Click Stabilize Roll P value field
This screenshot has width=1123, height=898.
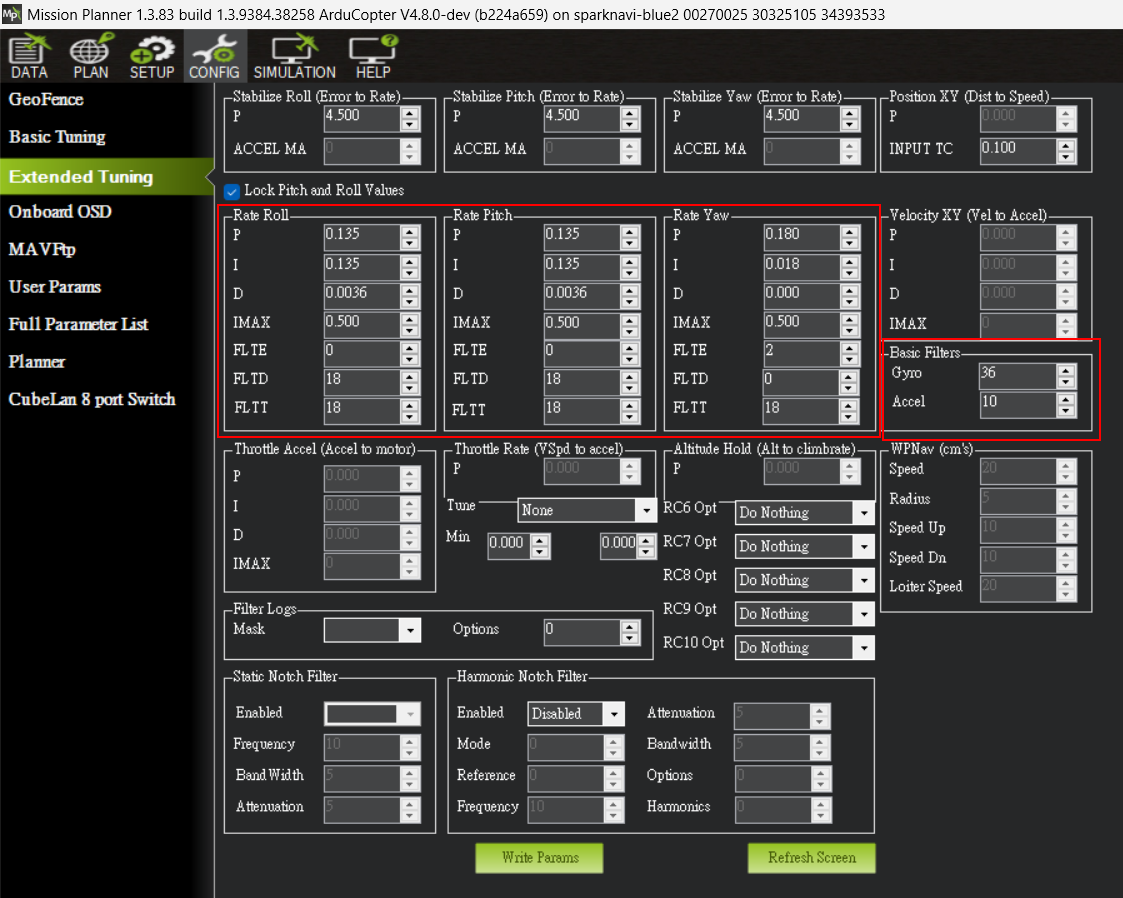[362, 118]
